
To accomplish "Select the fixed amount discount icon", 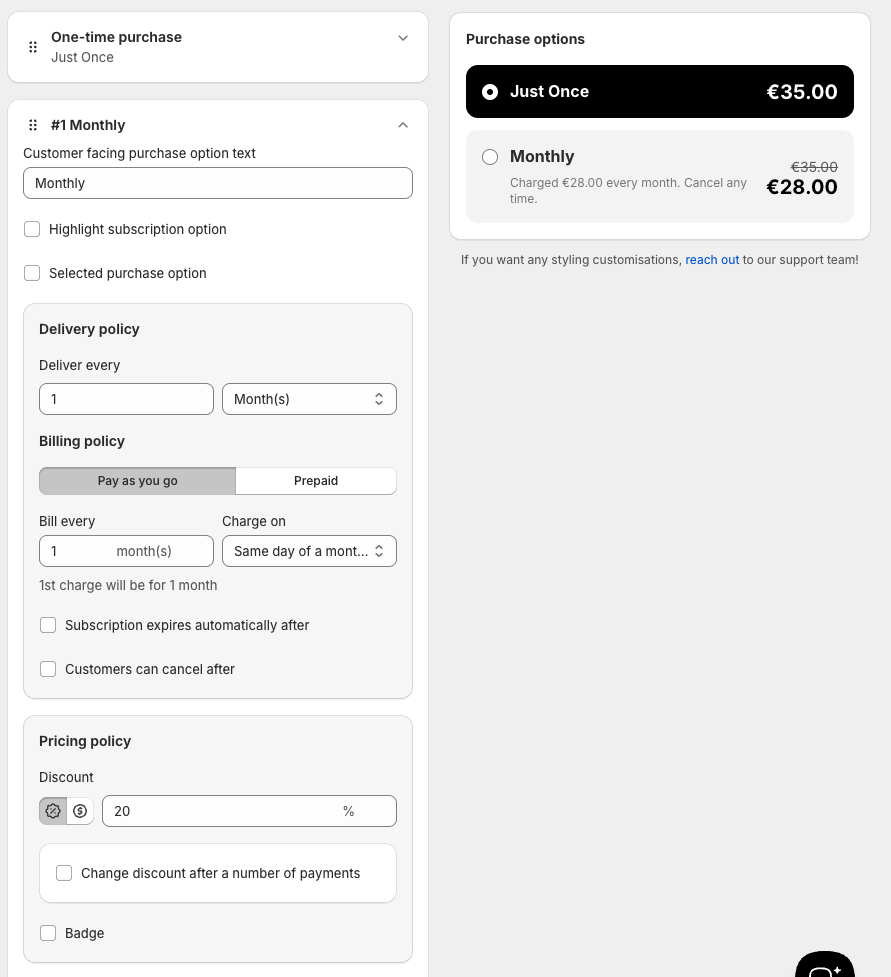I will pos(80,811).
